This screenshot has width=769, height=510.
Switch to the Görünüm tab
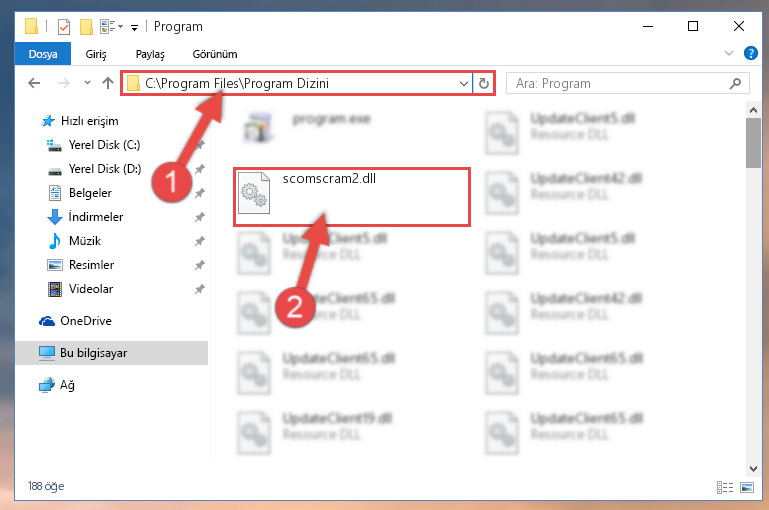pyautogui.click(x=215, y=54)
